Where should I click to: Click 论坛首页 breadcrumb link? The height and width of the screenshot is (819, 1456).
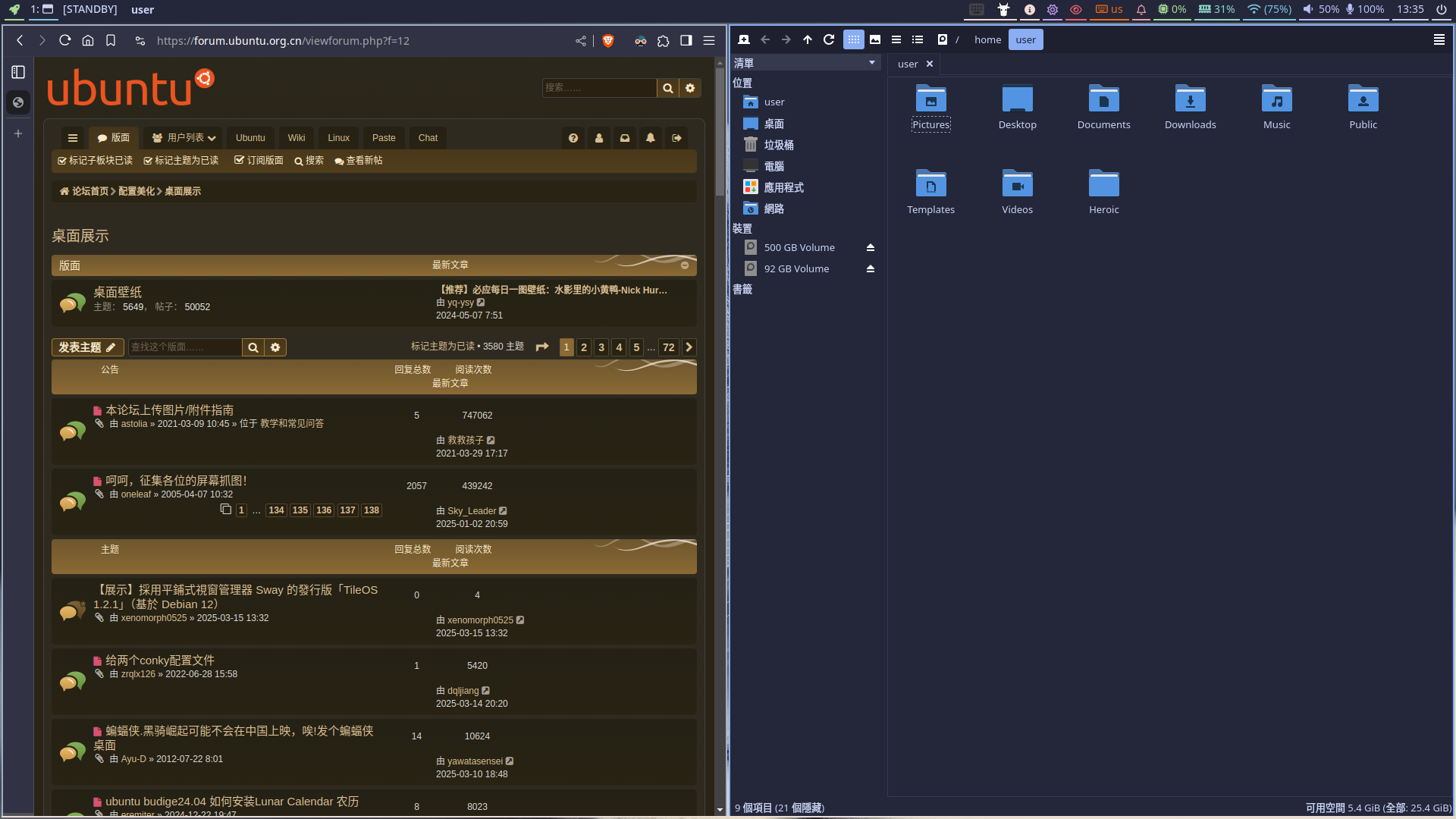[85, 192]
